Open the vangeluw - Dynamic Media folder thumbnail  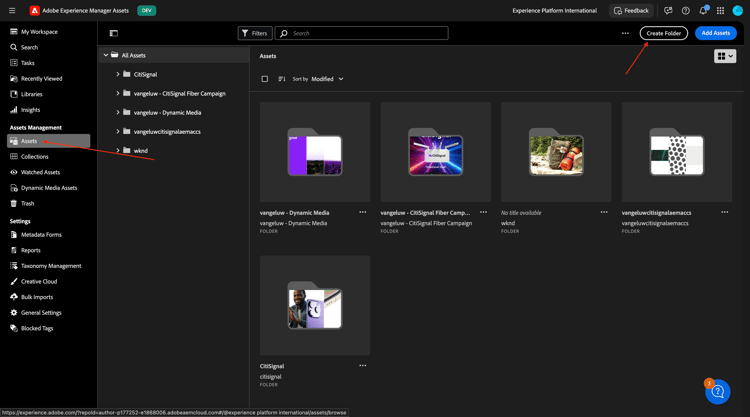pos(315,153)
